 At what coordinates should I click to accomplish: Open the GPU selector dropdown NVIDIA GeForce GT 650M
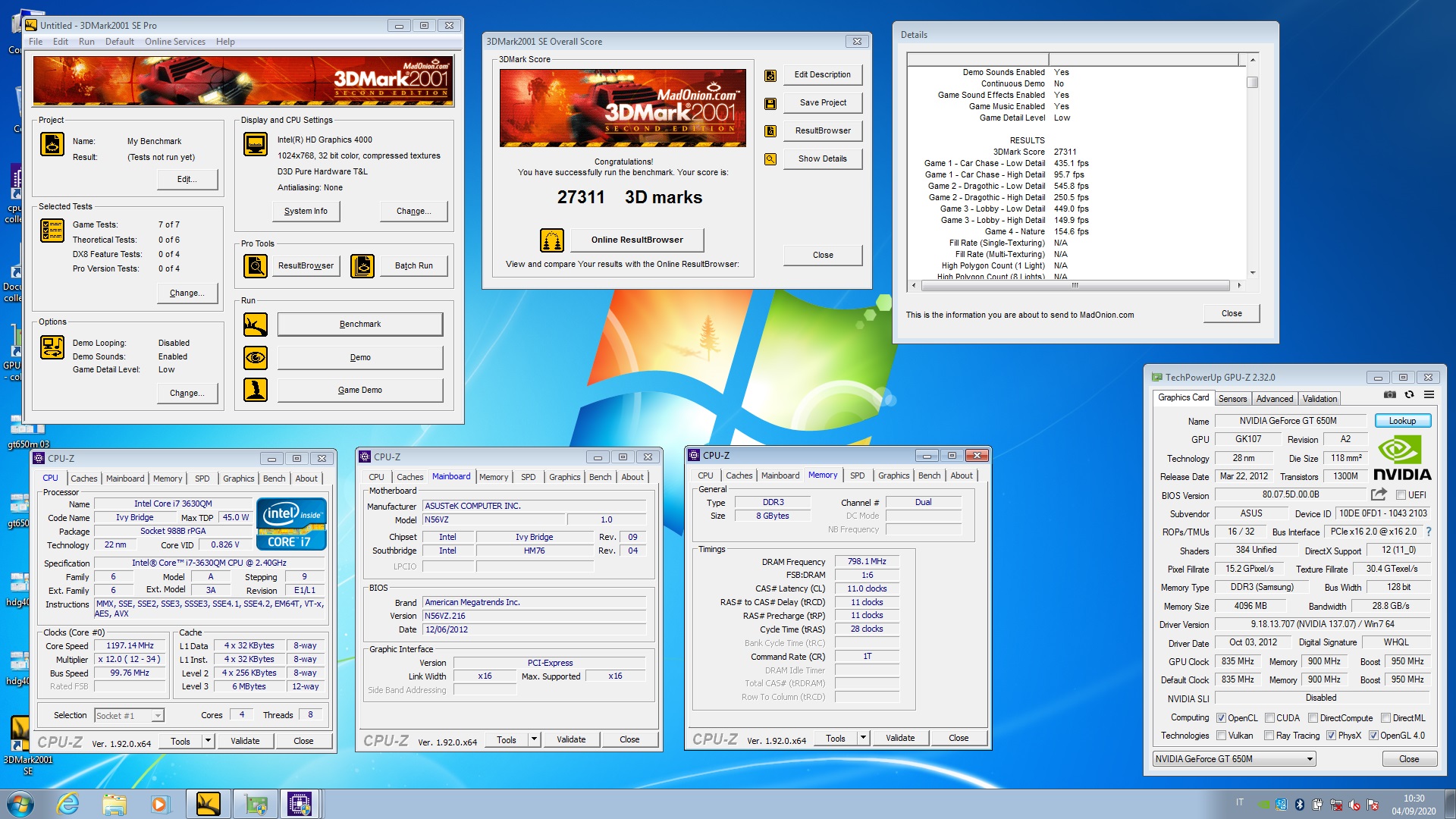1234,759
